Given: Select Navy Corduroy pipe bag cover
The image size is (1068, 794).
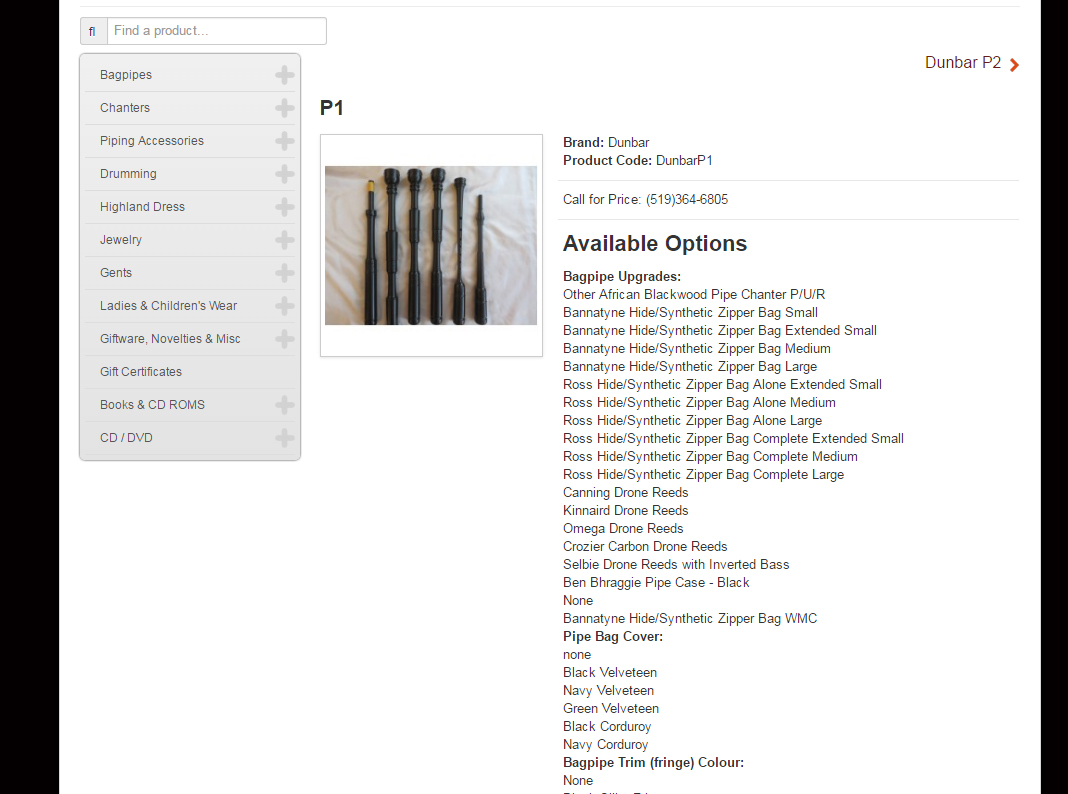Looking at the screenshot, I should pyautogui.click(x=606, y=745).
